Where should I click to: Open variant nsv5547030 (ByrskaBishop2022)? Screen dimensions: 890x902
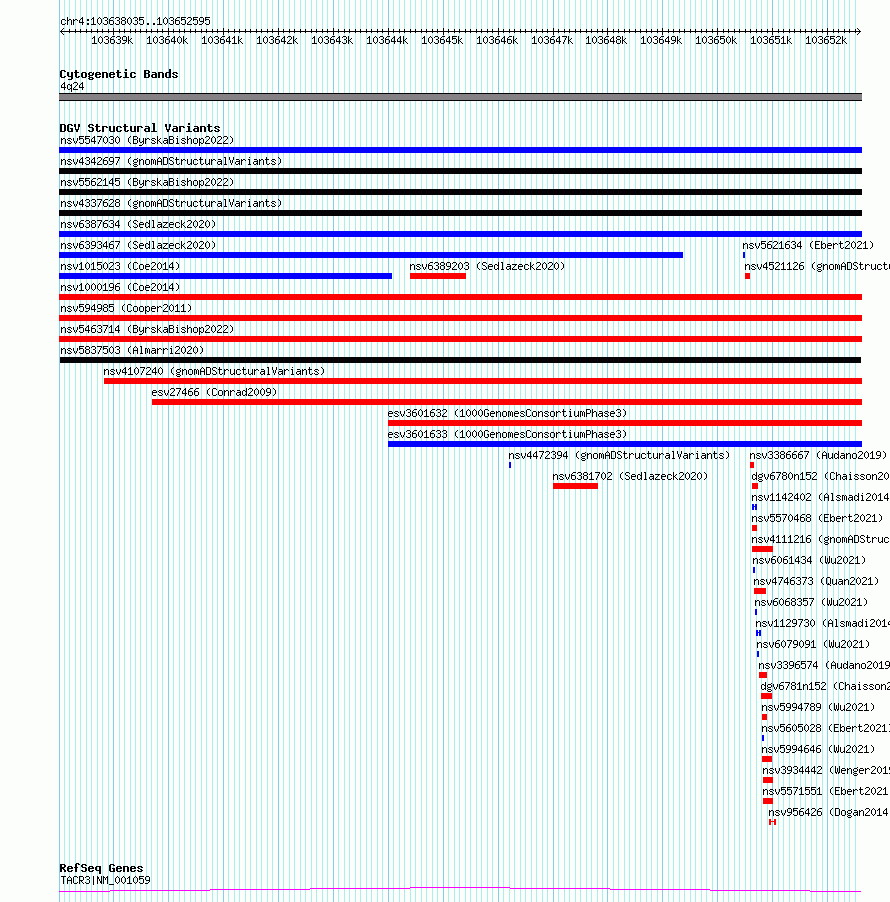(147, 140)
